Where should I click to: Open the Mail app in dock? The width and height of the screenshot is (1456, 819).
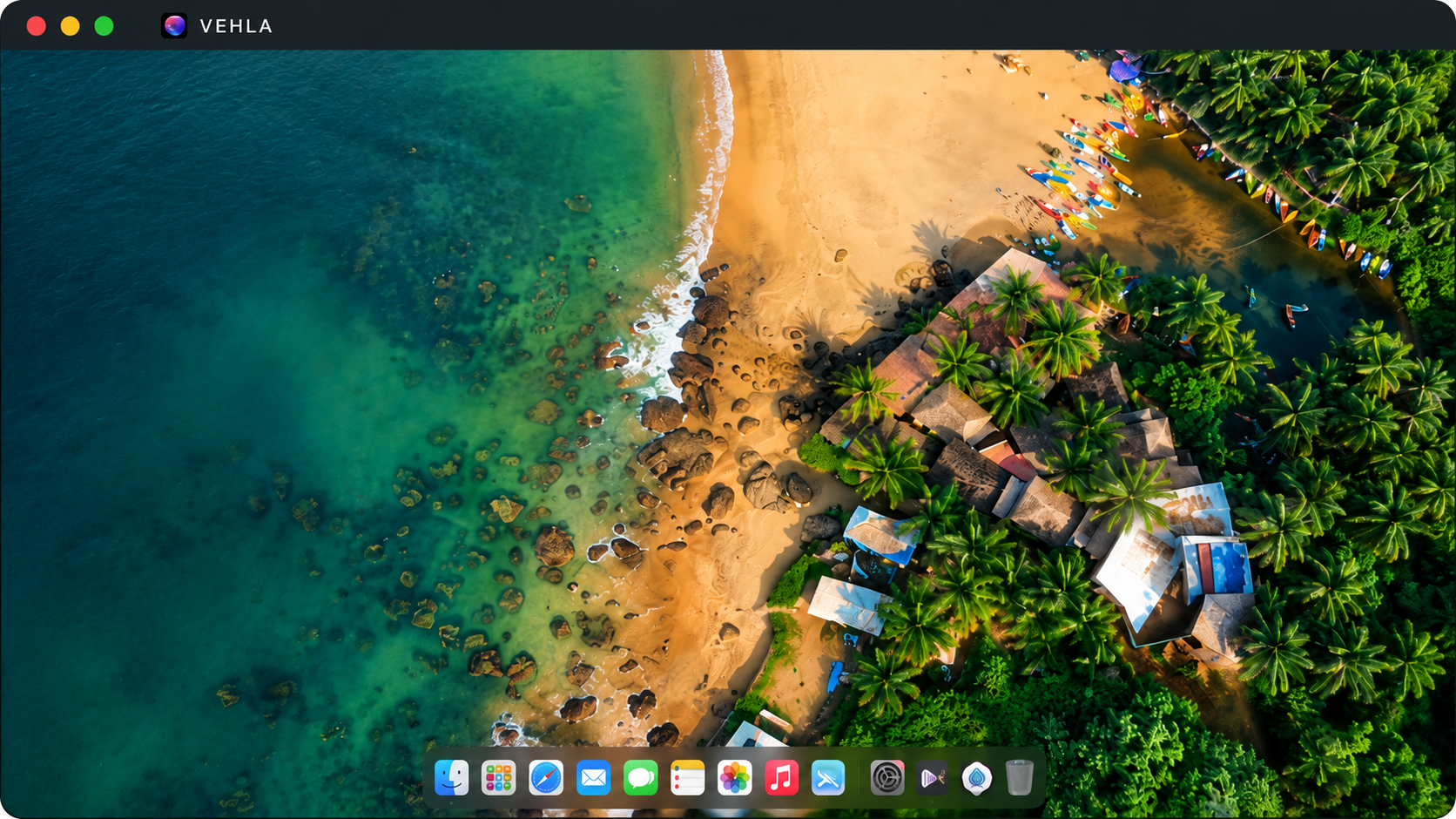pyautogui.click(x=593, y=777)
